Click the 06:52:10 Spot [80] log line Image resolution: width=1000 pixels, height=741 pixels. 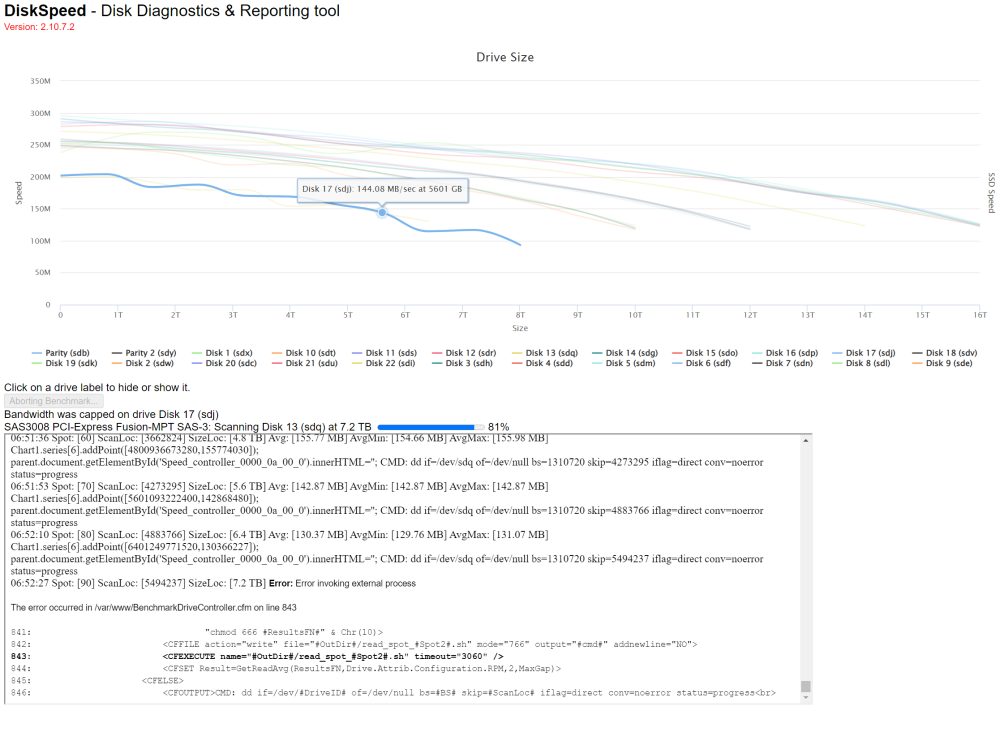pyautogui.click(x=279, y=534)
